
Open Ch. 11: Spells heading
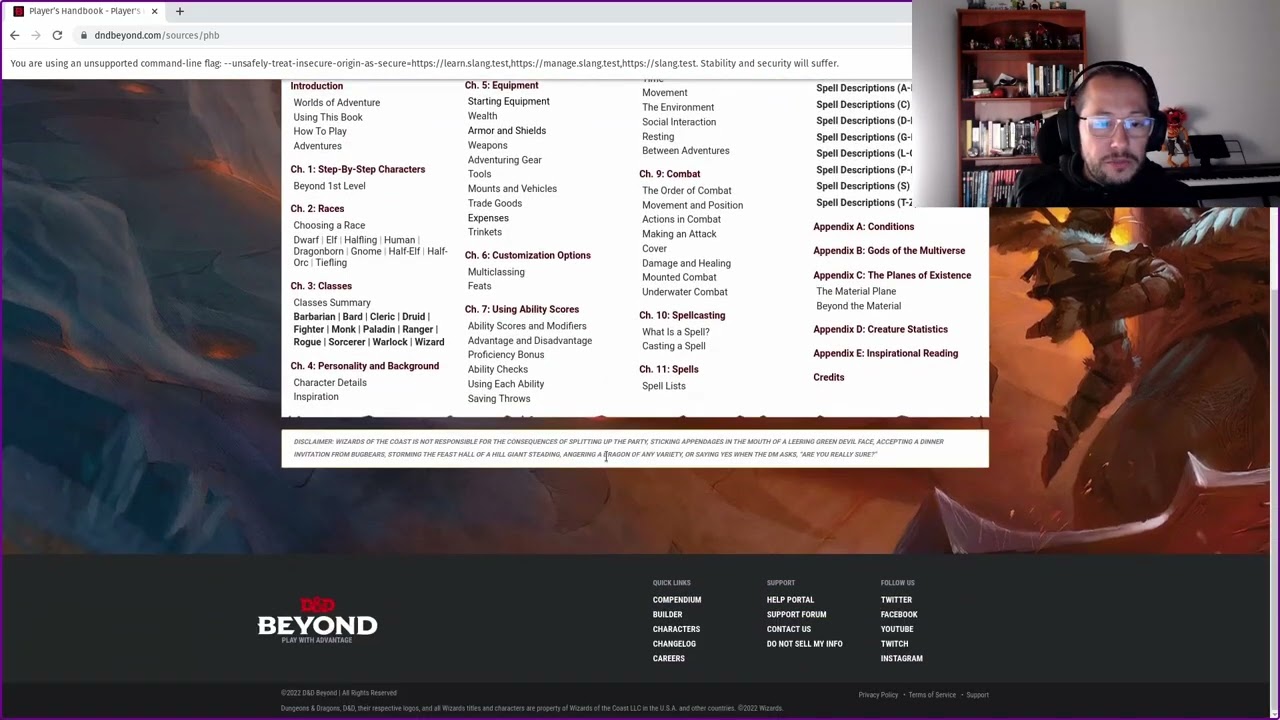(669, 370)
